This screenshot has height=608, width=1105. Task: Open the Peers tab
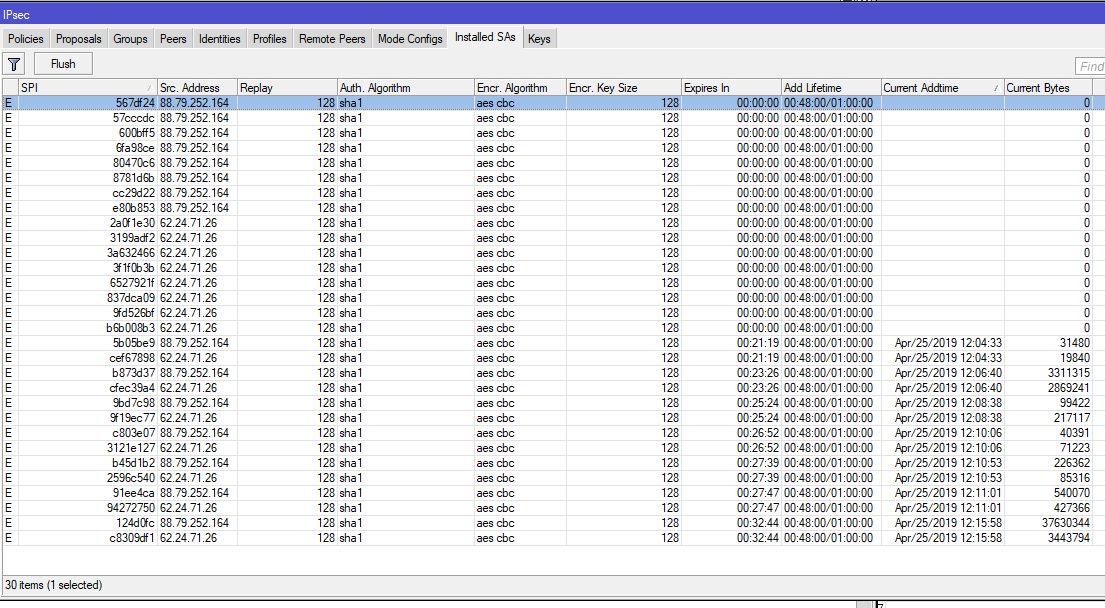pyautogui.click(x=173, y=39)
